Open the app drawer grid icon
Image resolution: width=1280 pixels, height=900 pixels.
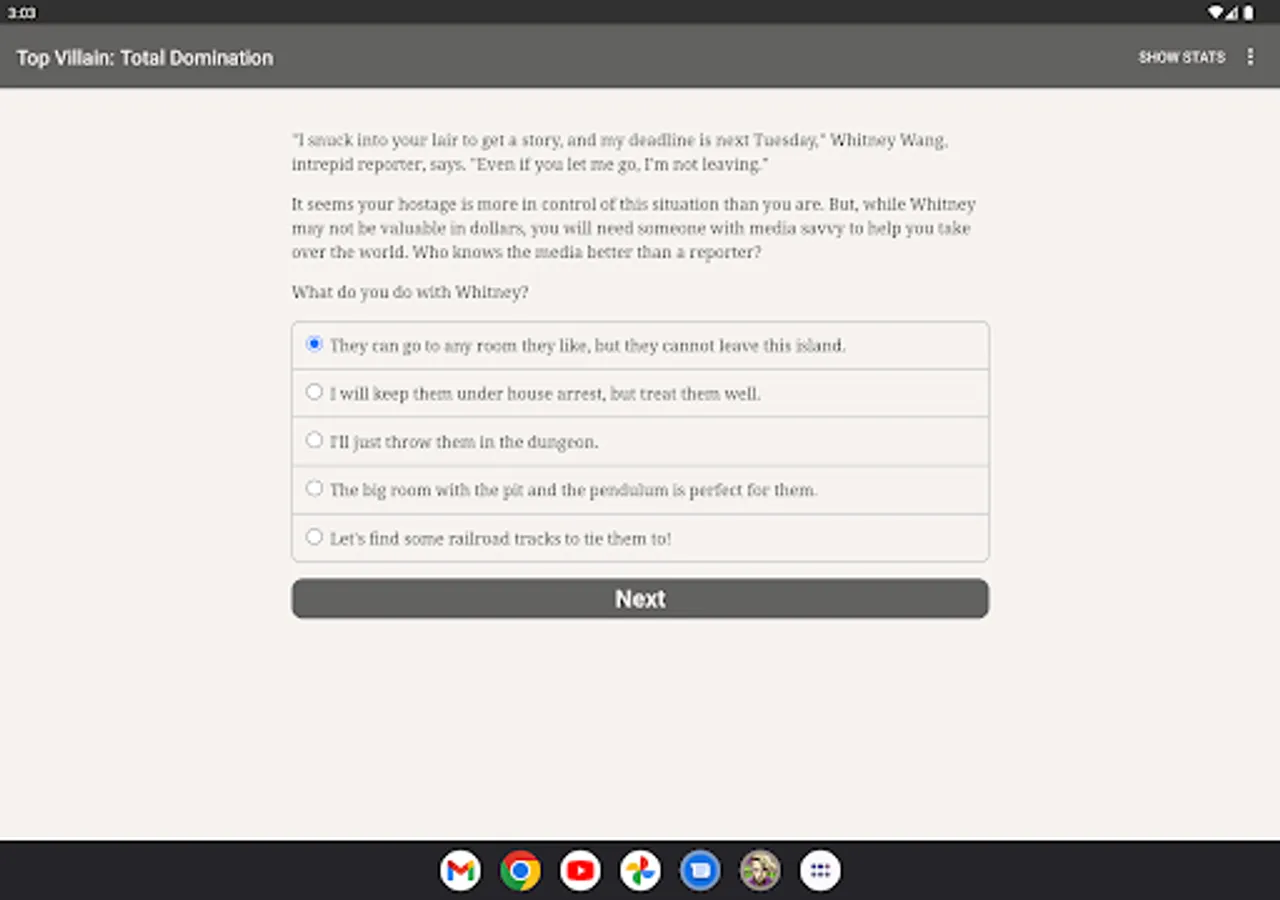(x=820, y=871)
